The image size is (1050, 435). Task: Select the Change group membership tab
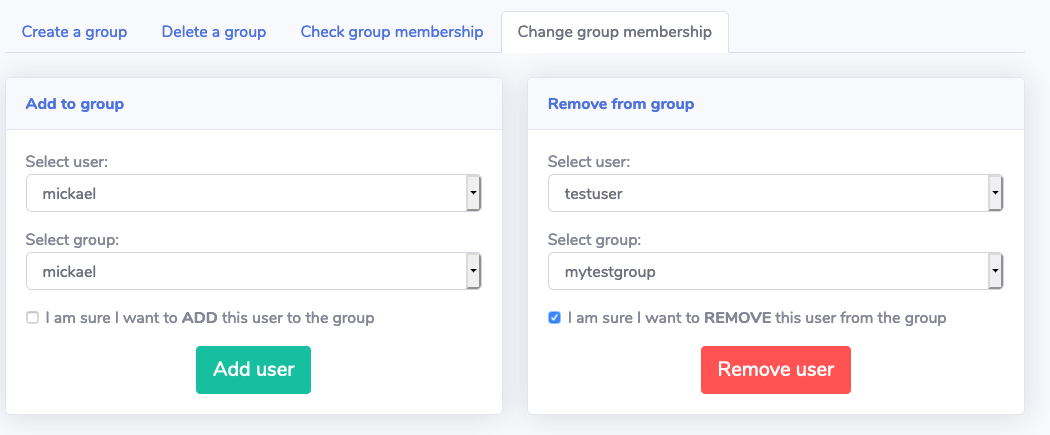(614, 32)
